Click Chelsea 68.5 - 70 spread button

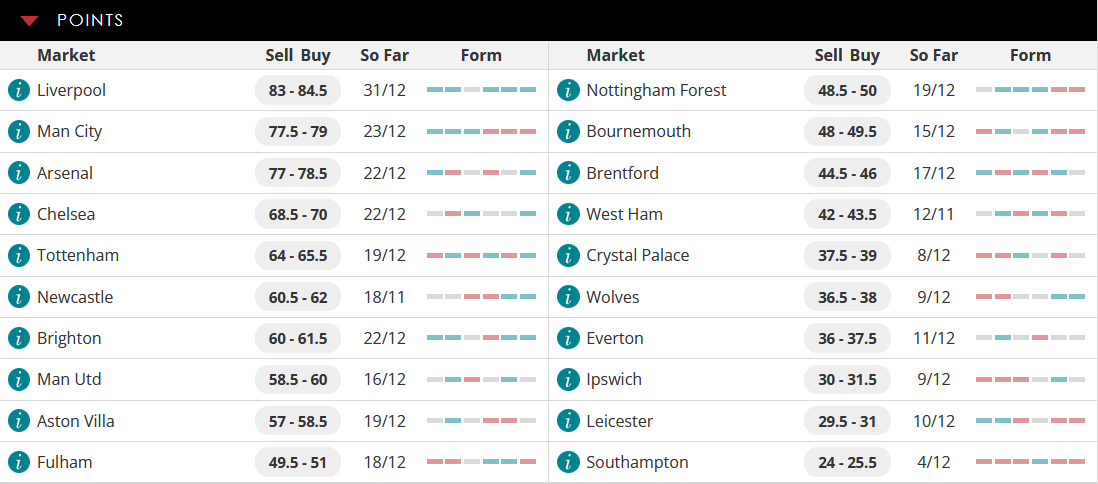pyautogui.click(x=298, y=214)
